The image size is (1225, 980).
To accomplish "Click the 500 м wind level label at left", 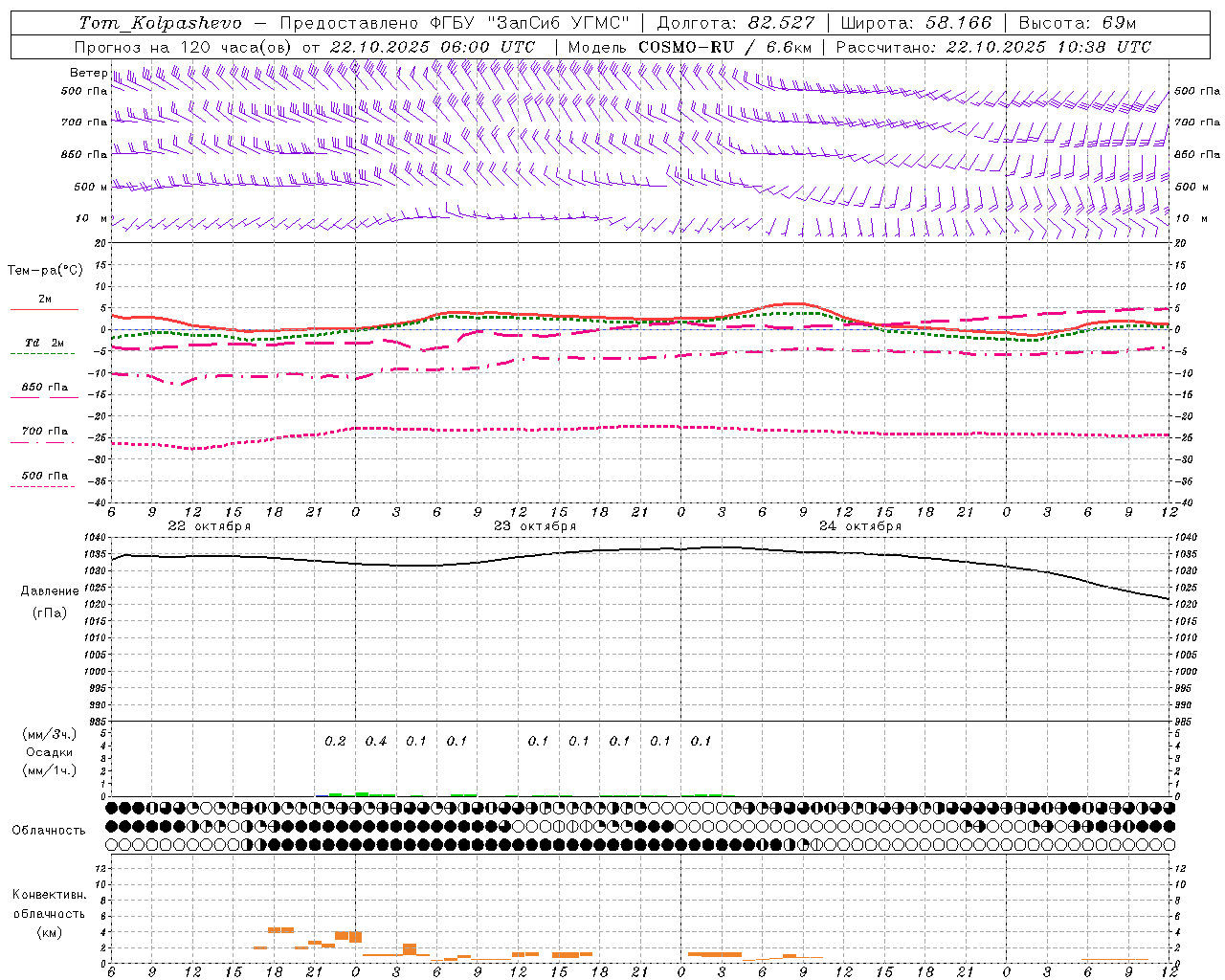I will coord(91,187).
